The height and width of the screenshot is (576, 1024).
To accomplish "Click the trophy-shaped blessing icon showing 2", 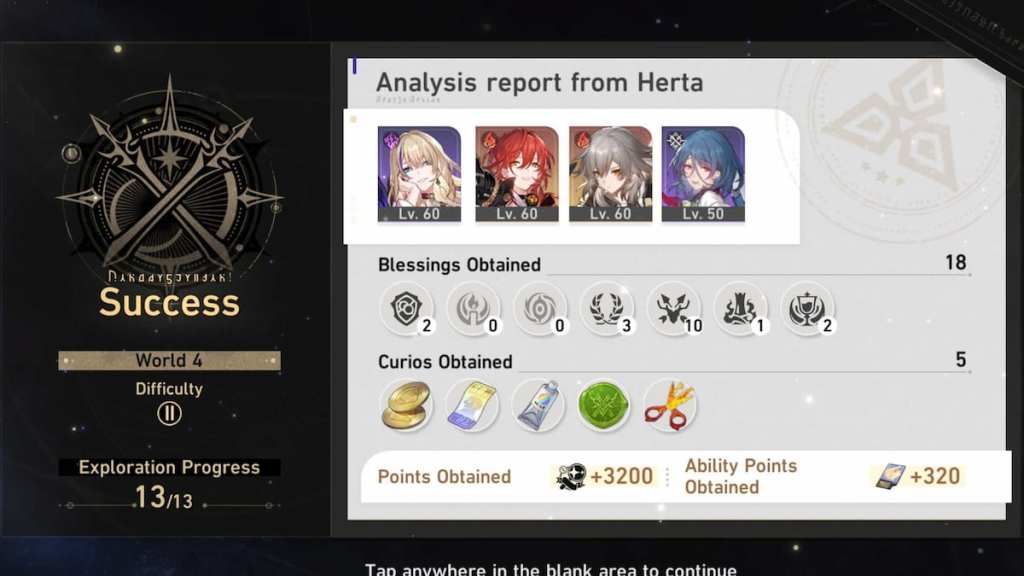I will click(x=807, y=309).
